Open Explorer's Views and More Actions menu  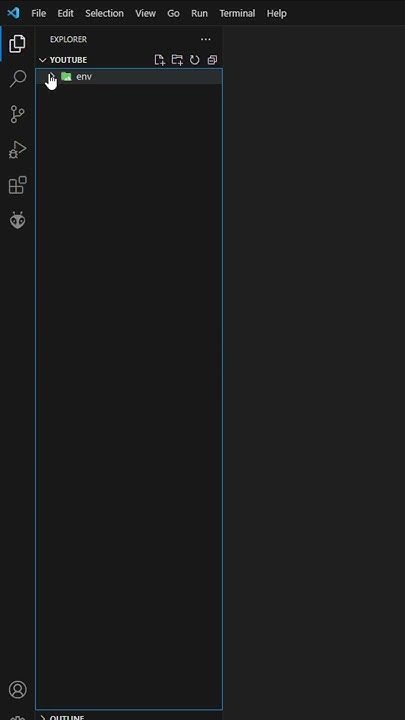click(x=206, y=39)
